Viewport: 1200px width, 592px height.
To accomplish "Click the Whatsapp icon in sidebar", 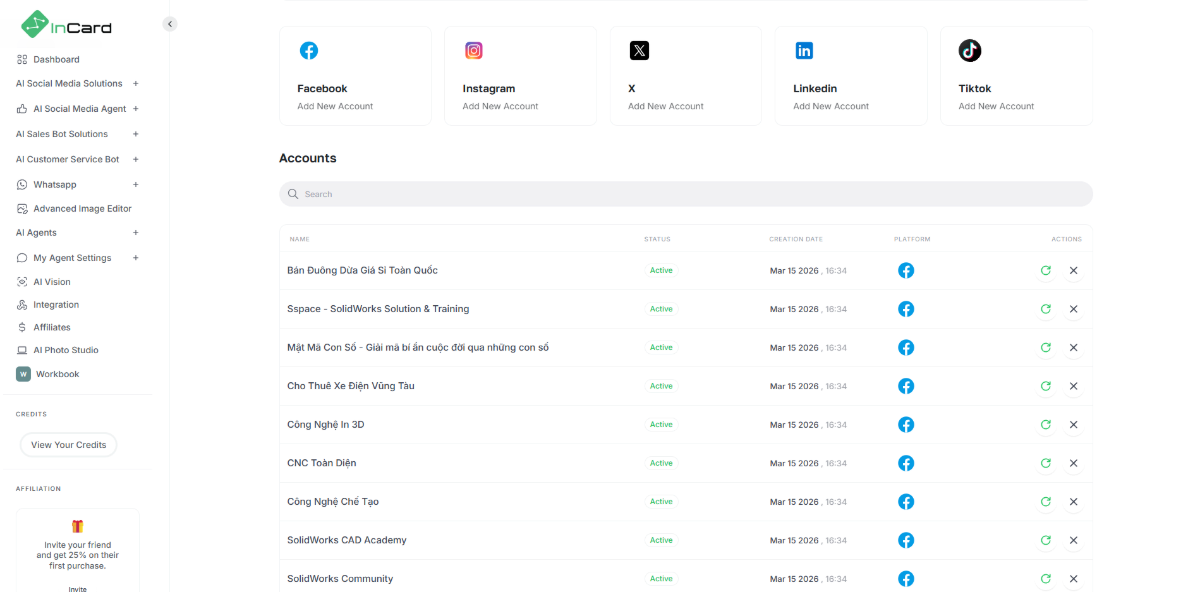I will coord(22,185).
